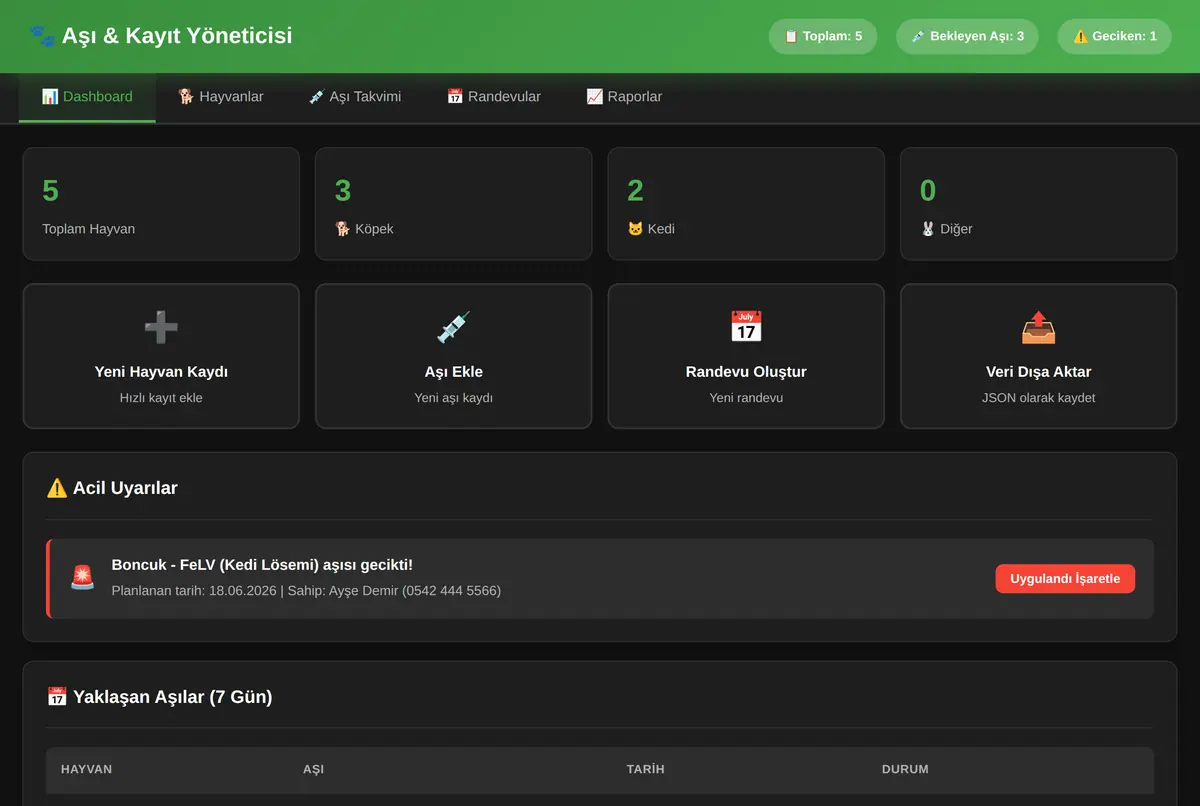The width and height of the screenshot is (1200, 806).
Task: Click the TARİH column header
Action: (x=646, y=770)
